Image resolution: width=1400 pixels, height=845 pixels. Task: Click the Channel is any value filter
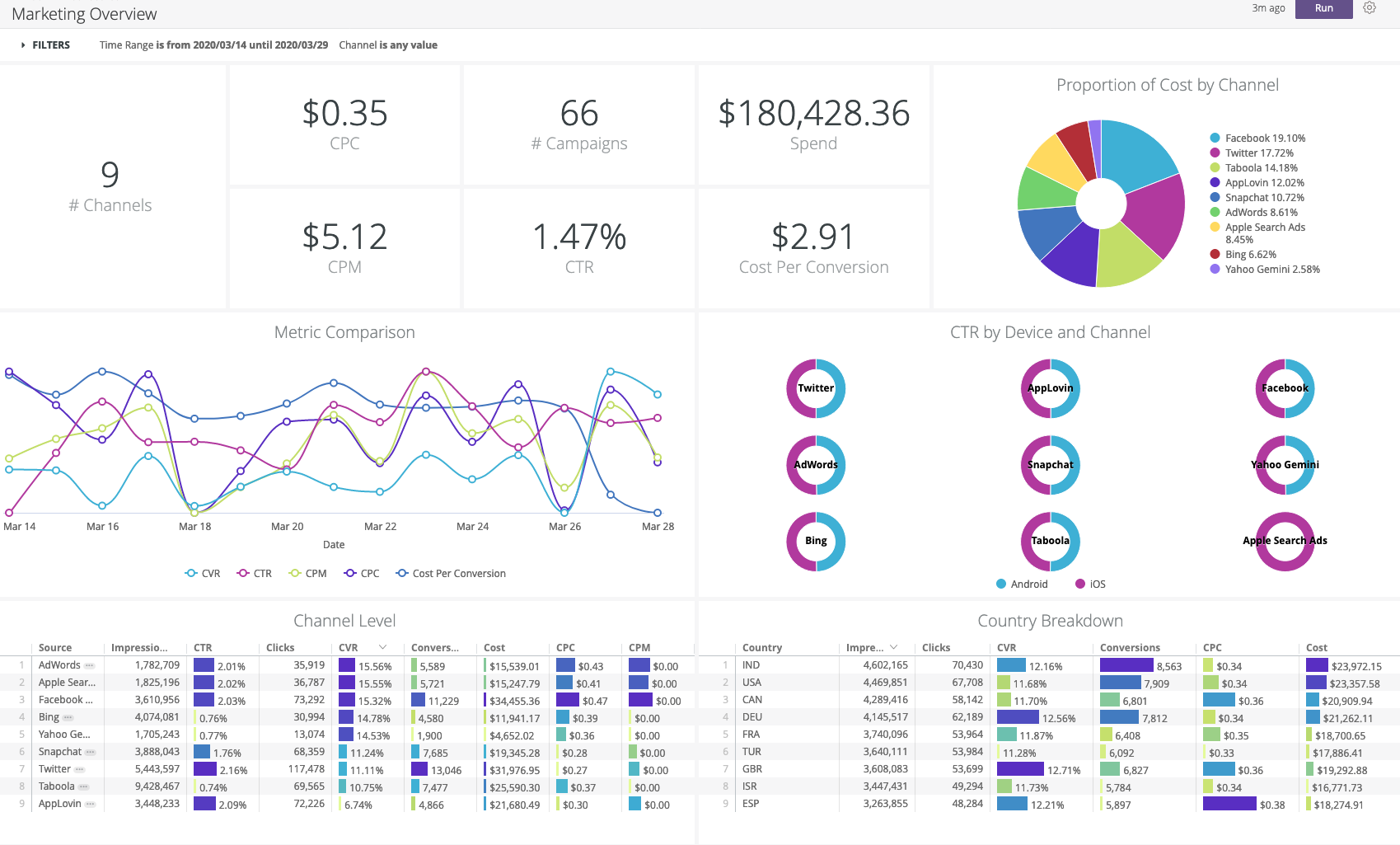pos(388,45)
